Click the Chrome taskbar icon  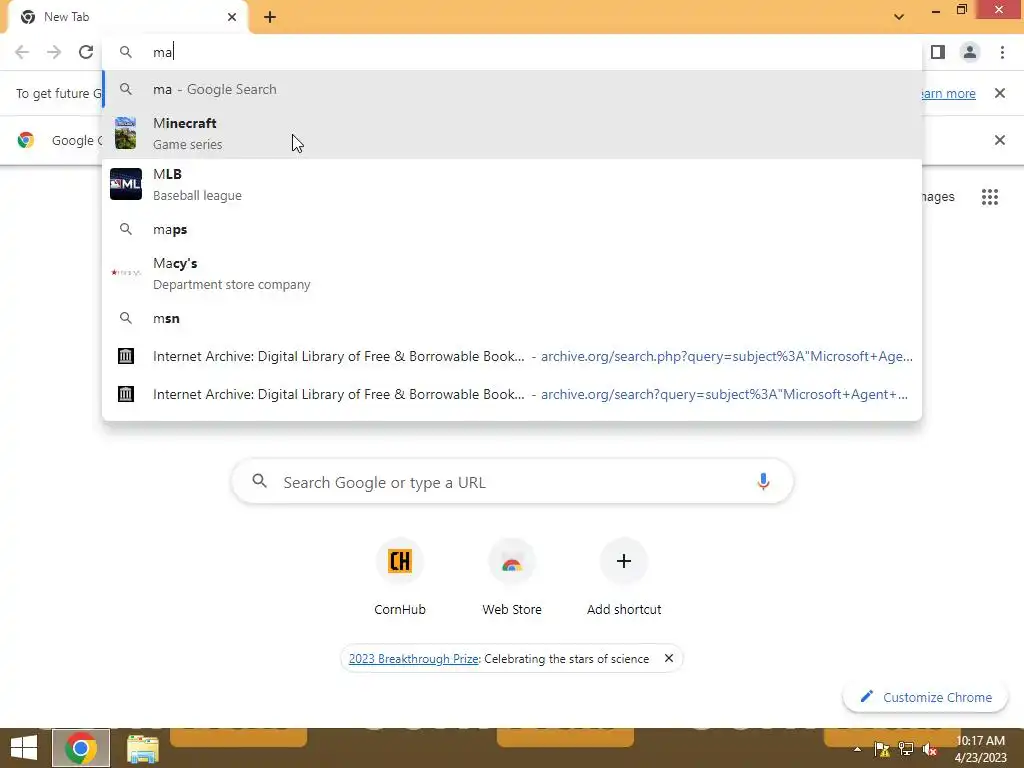pos(80,748)
